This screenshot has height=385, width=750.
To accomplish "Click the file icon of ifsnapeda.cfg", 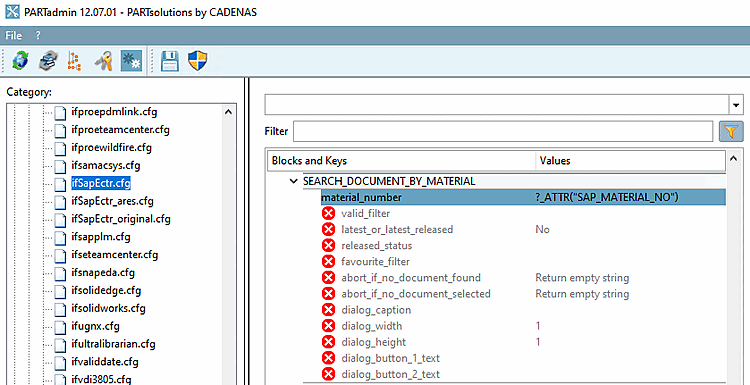I will click(59, 273).
